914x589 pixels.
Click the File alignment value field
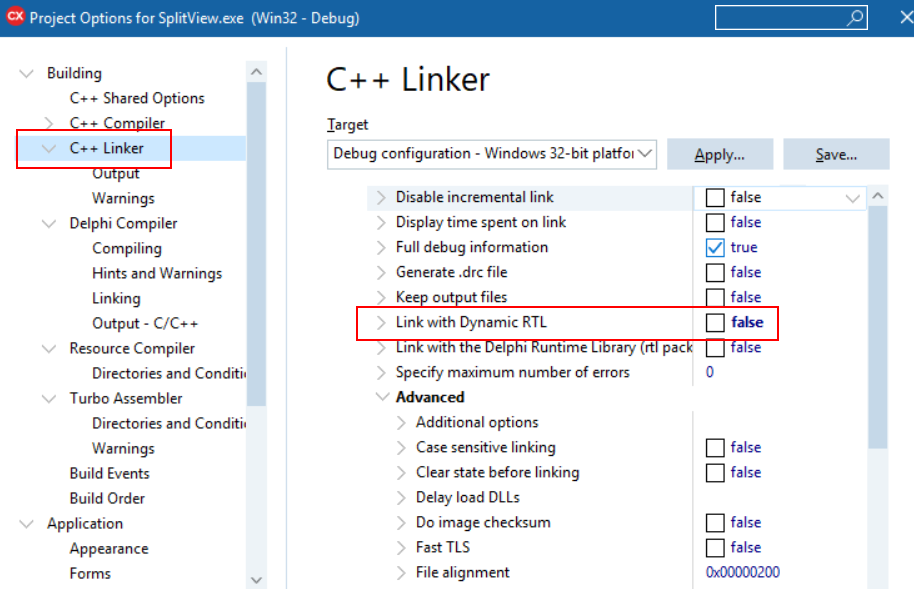[x=743, y=573]
